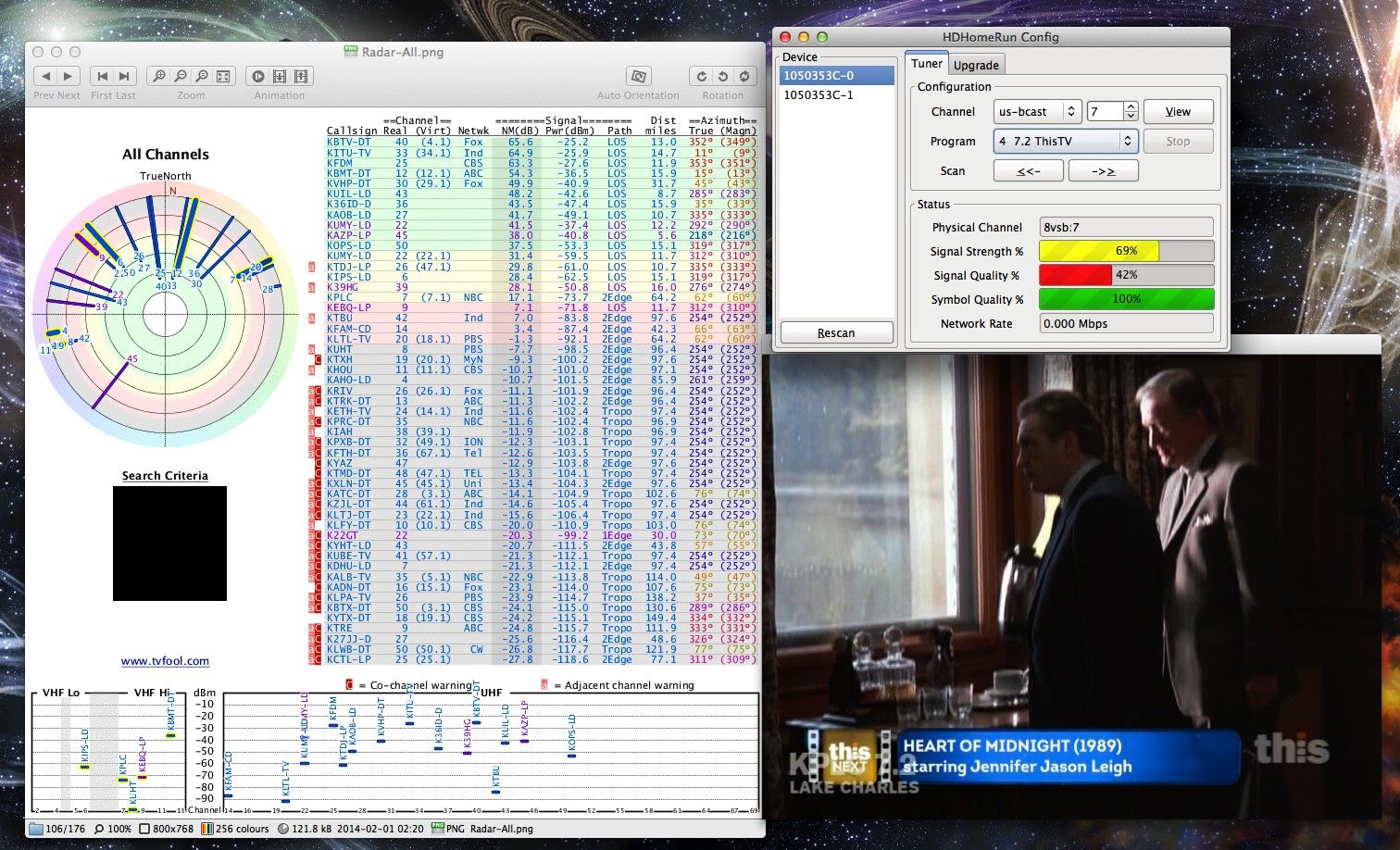1400x850 pixels.
Task: Click the Rescan devices button
Action: (836, 332)
